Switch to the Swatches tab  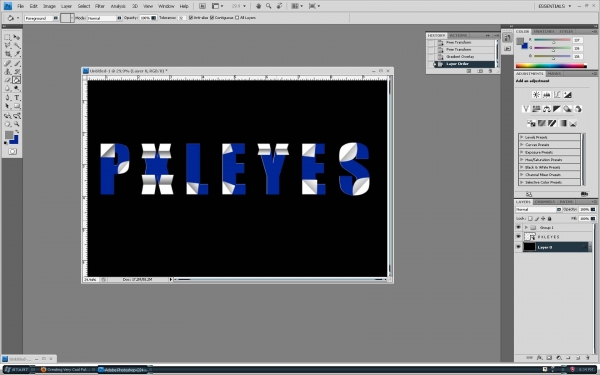pyautogui.click(x=544, y=31)
